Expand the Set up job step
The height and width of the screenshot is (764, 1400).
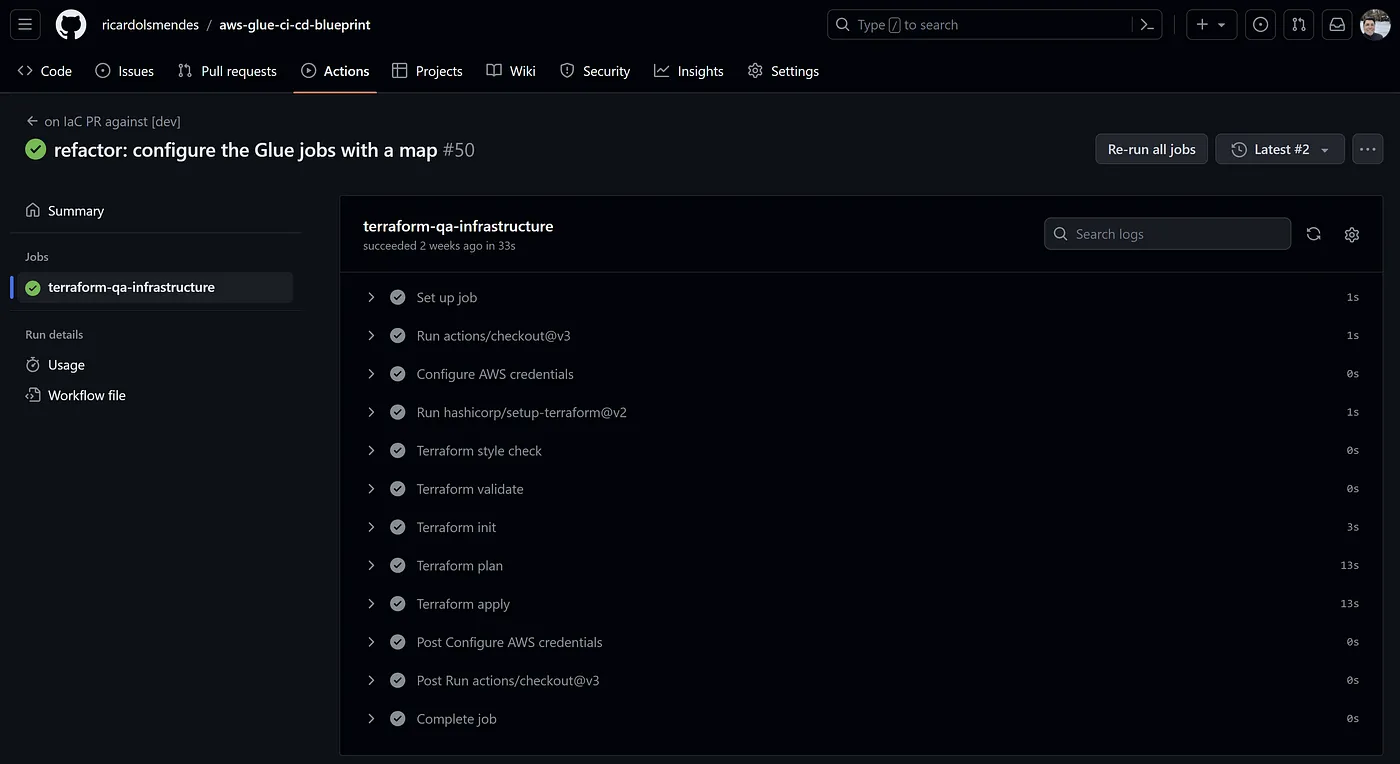[371, 297]
